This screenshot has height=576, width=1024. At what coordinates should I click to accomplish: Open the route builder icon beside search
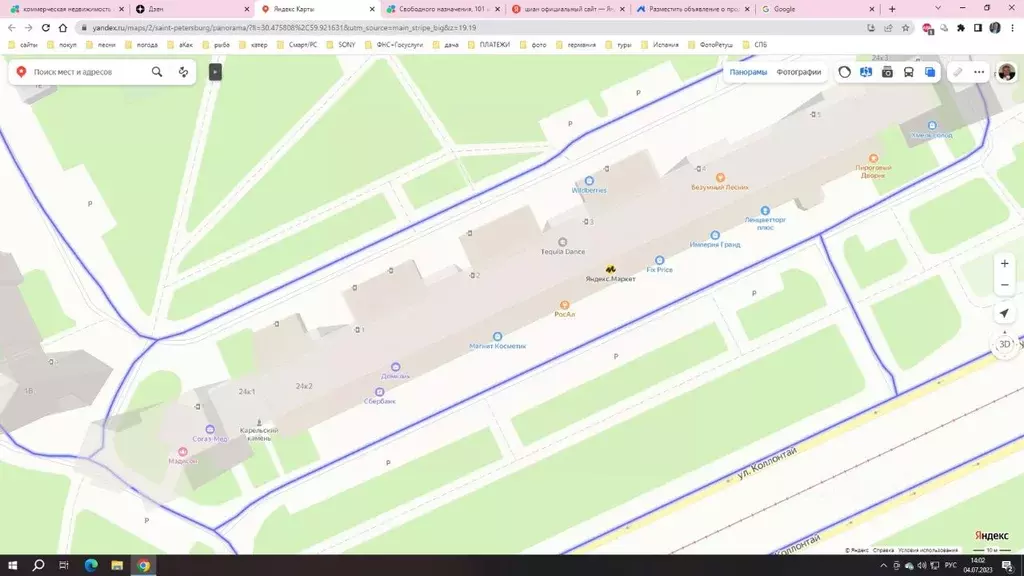tap(184, 72)
